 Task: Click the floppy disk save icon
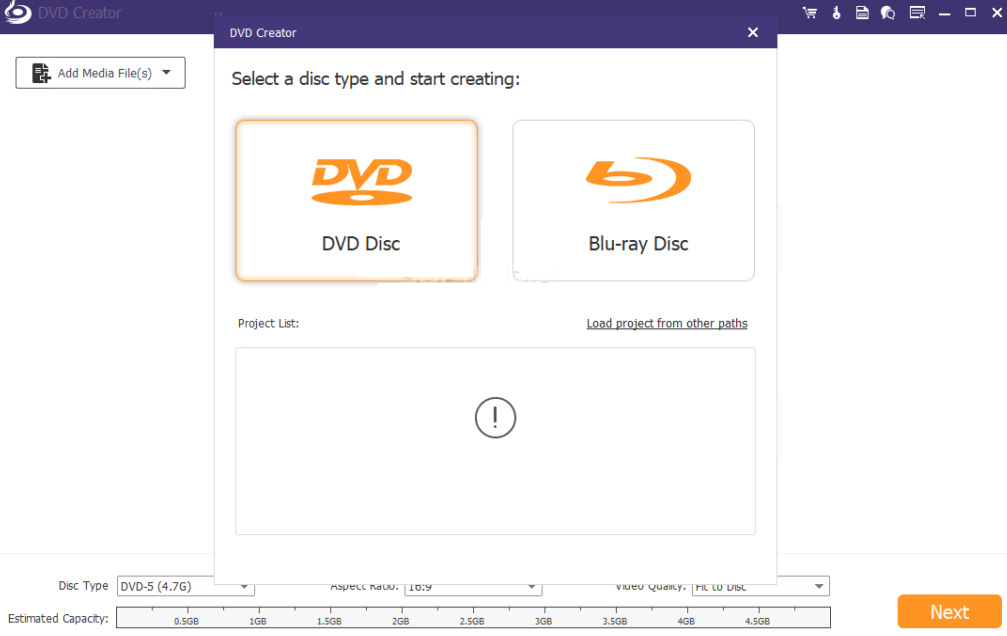click(x=862, y=13)
